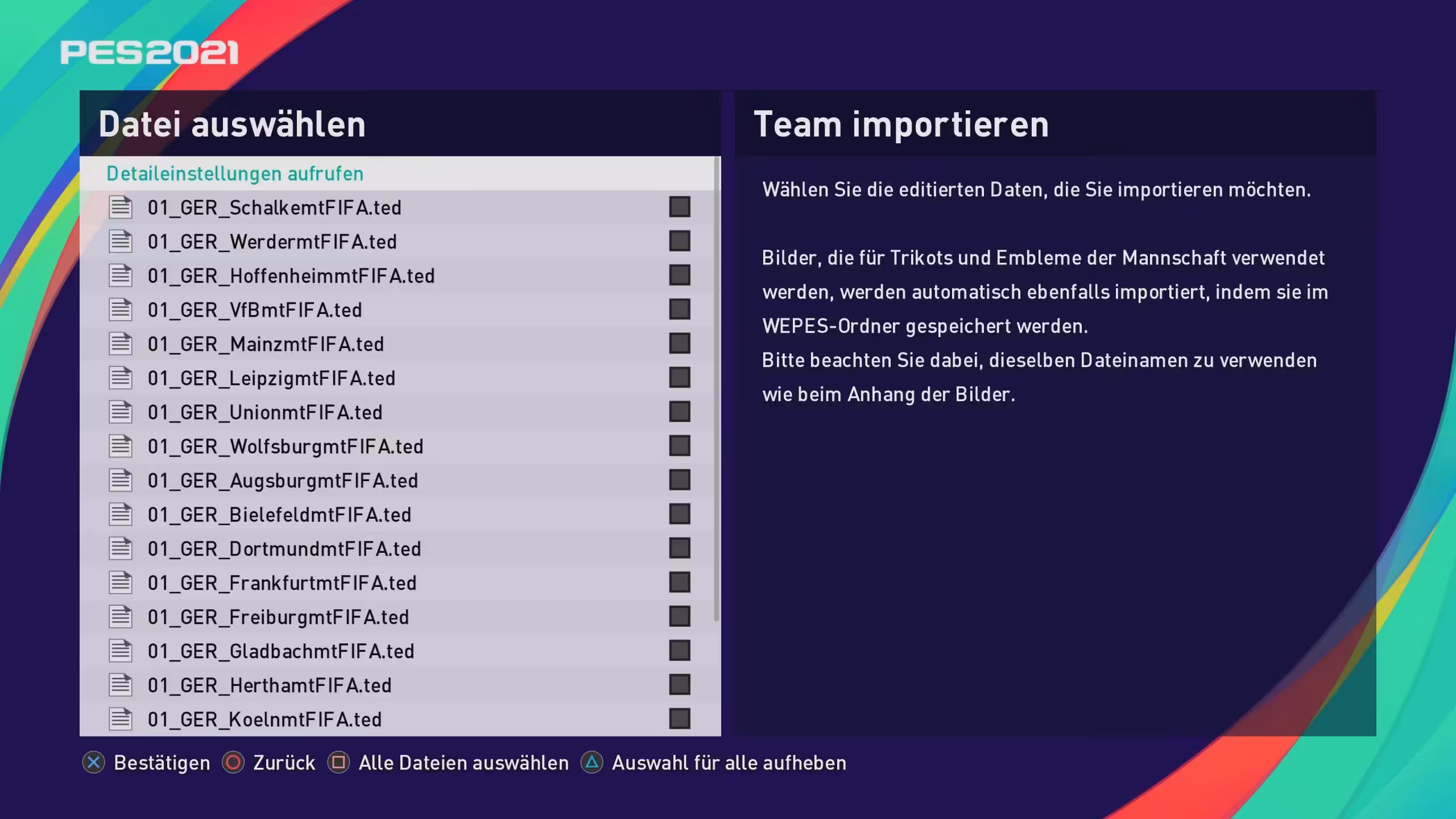The image size is (1456, 819).
Task: Open Detaileinstellungen aufrufen
Action: coord(234,173)
